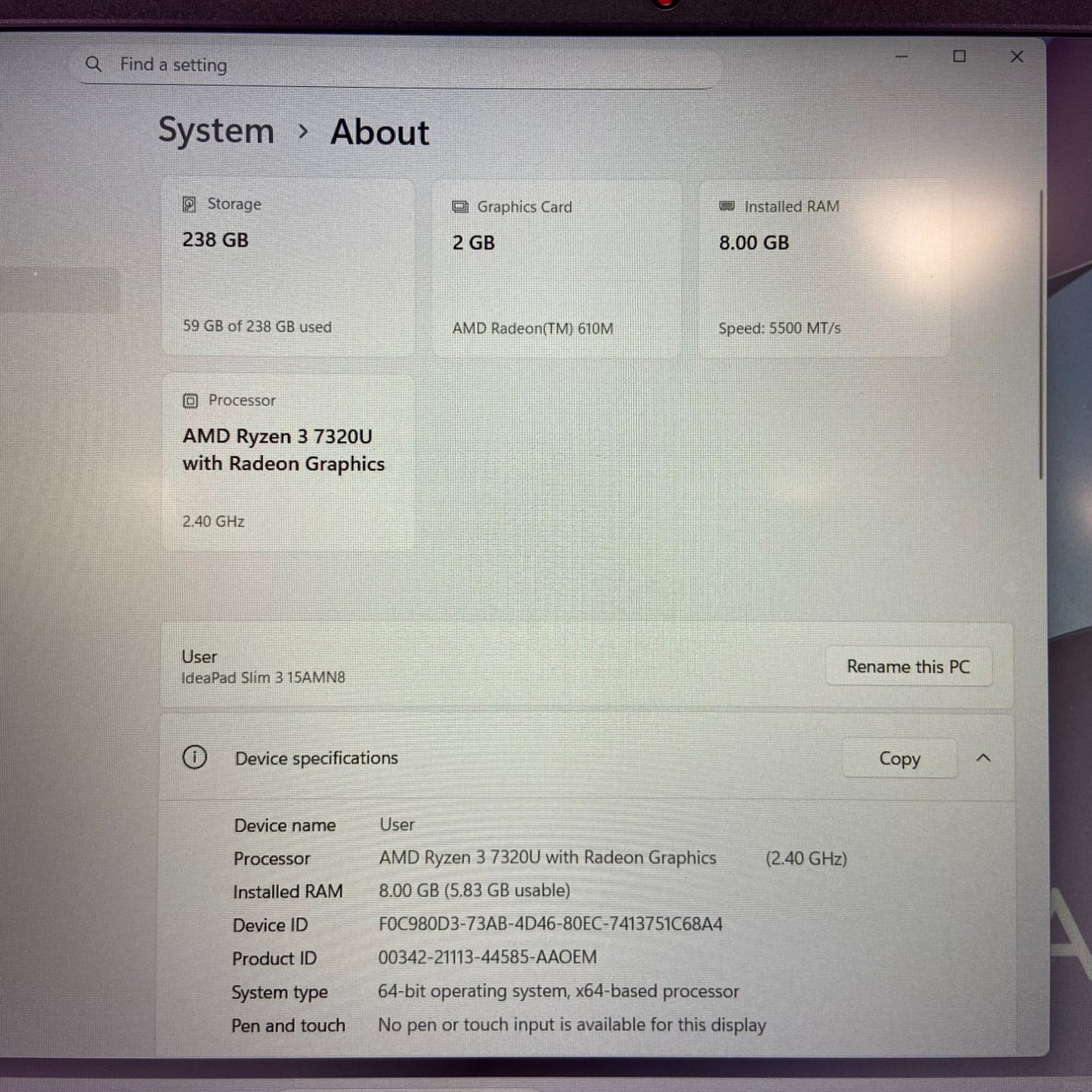Copy the device specifications
This screenshot has width=1092, height=1092.
tap(899, 758)
